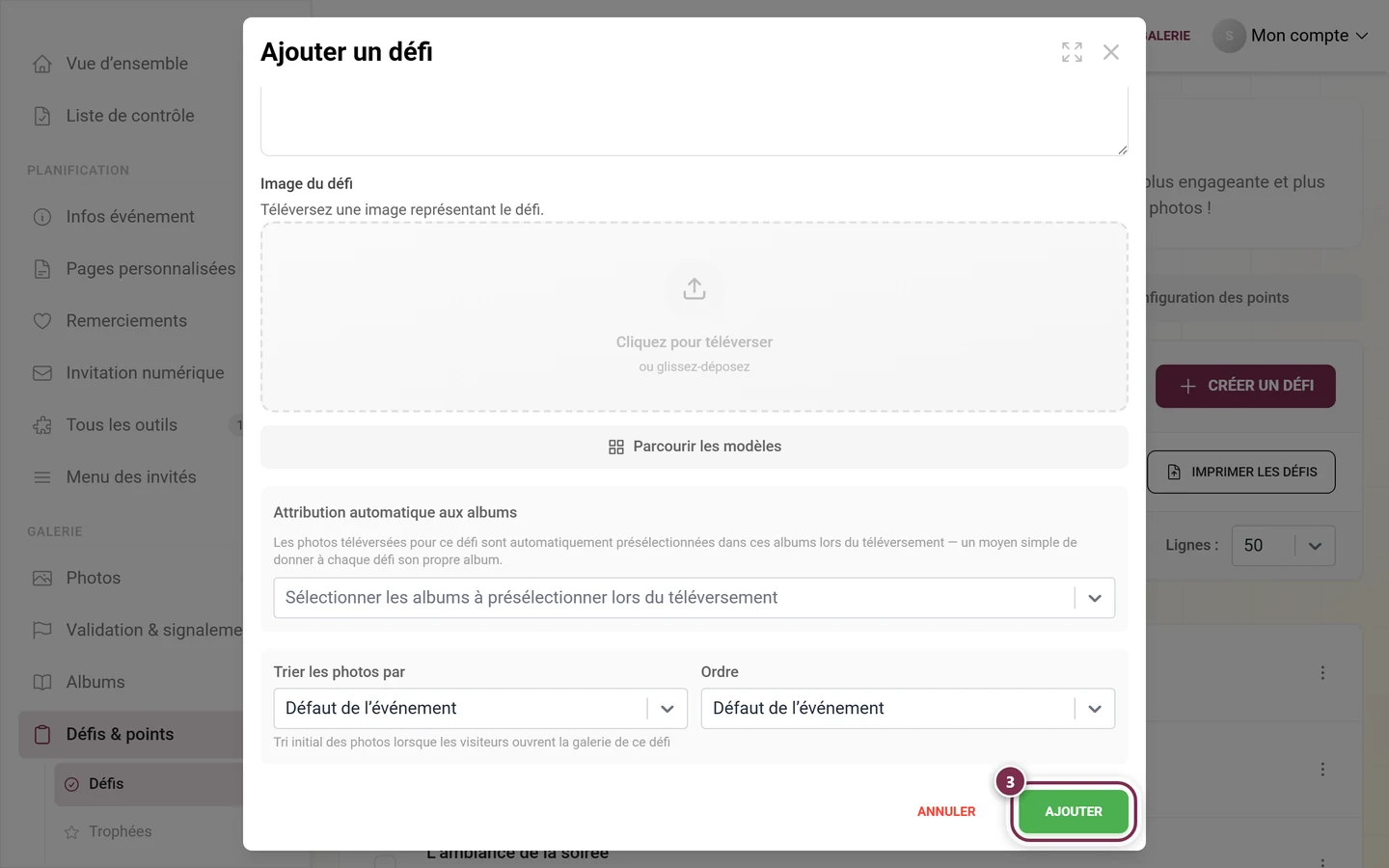Close the Ajouter un défi dialog

(1111, 52)
